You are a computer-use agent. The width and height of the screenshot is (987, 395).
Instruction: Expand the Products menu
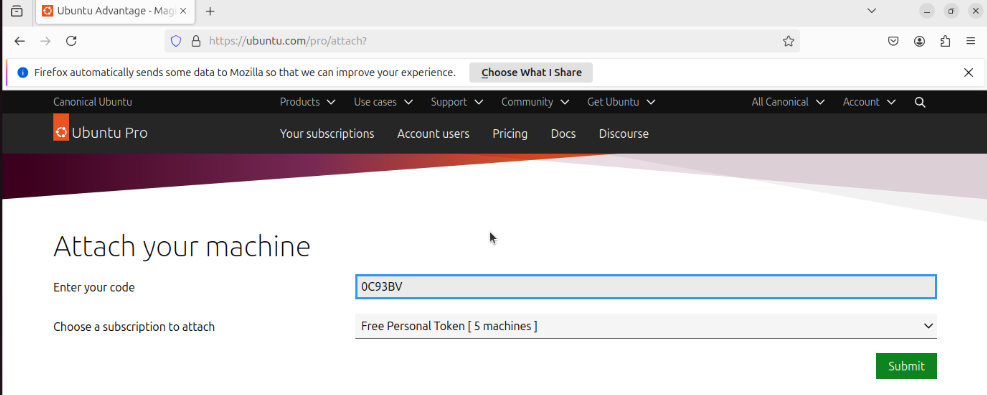click(307, 102)
